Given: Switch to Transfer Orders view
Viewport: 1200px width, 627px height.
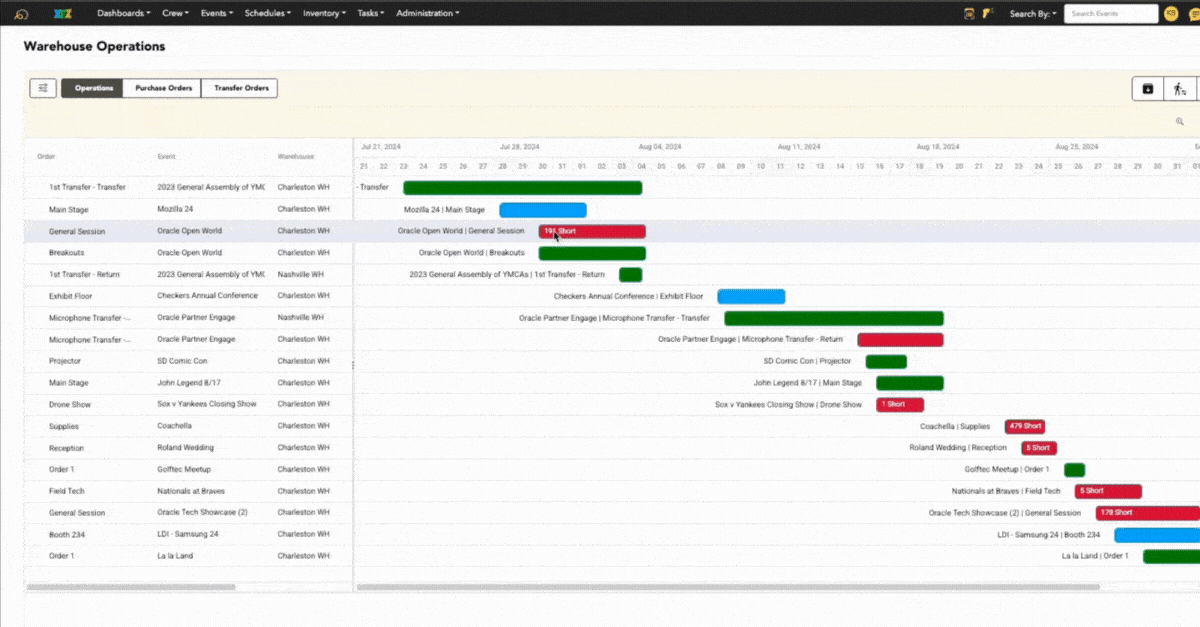Looking at the screenshot, I should (x=240, y=88).
